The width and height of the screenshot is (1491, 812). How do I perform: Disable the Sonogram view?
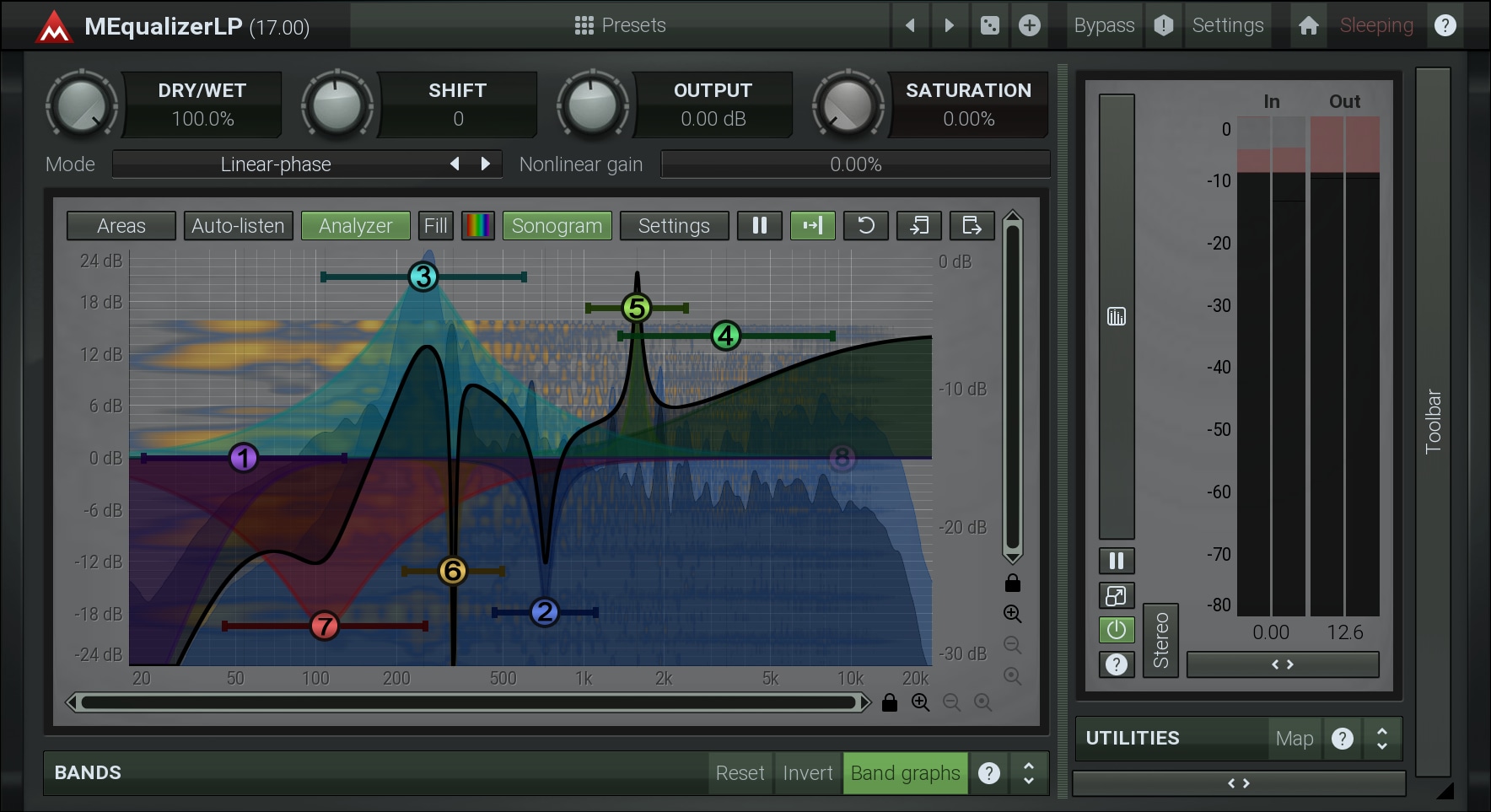coord(557,226)
